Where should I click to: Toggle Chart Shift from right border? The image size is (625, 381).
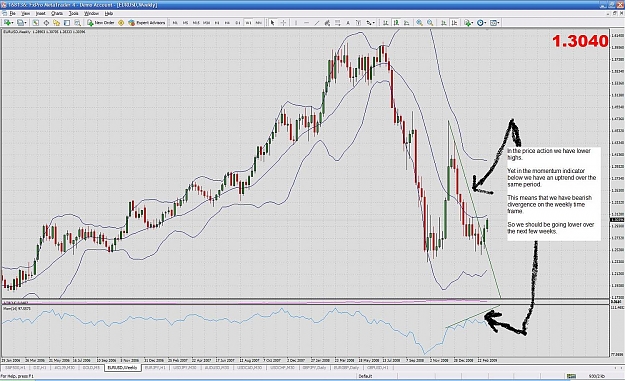click(x=454, y=23)
